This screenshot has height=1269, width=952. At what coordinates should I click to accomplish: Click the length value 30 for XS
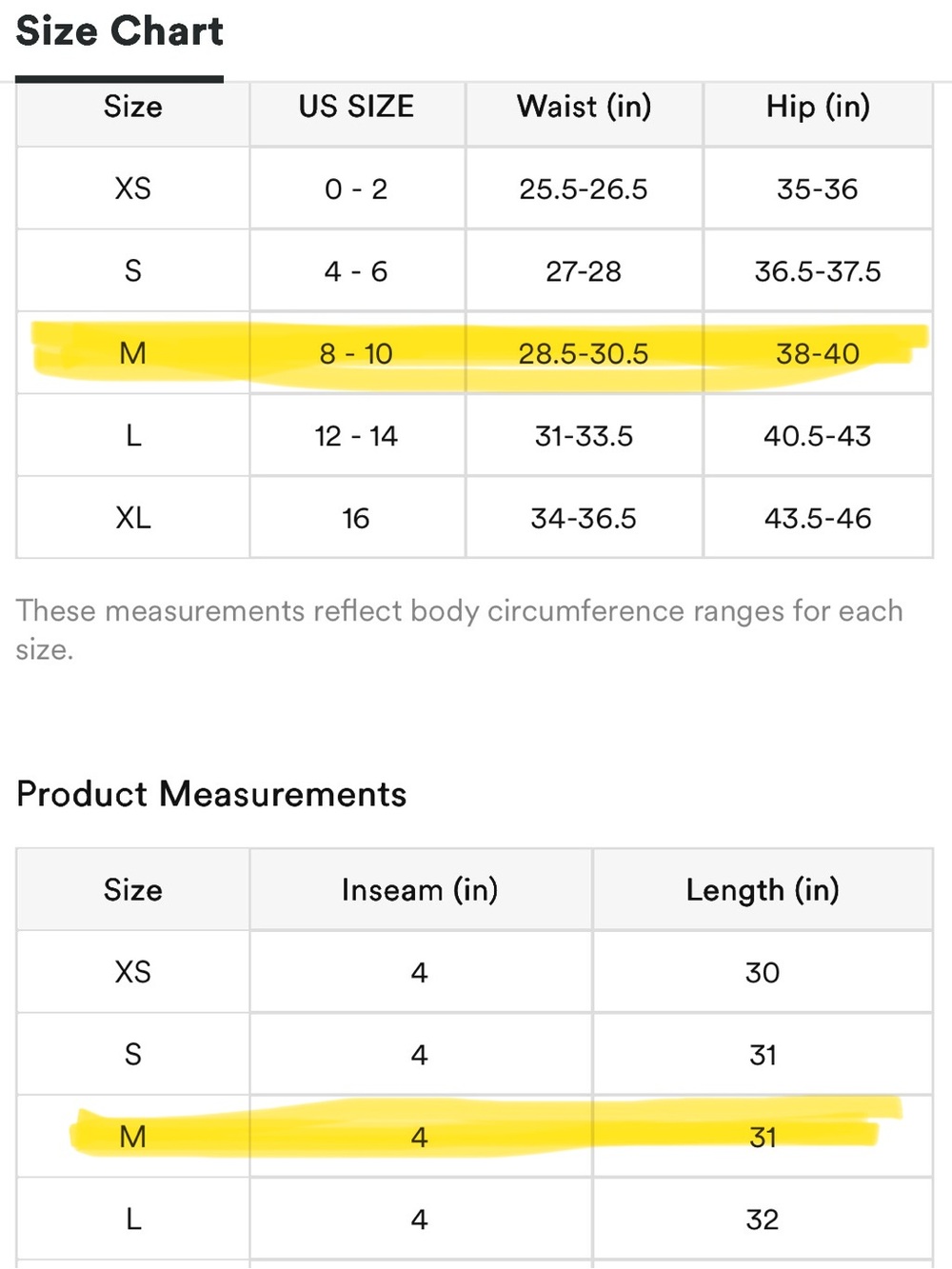pos(763,972)
